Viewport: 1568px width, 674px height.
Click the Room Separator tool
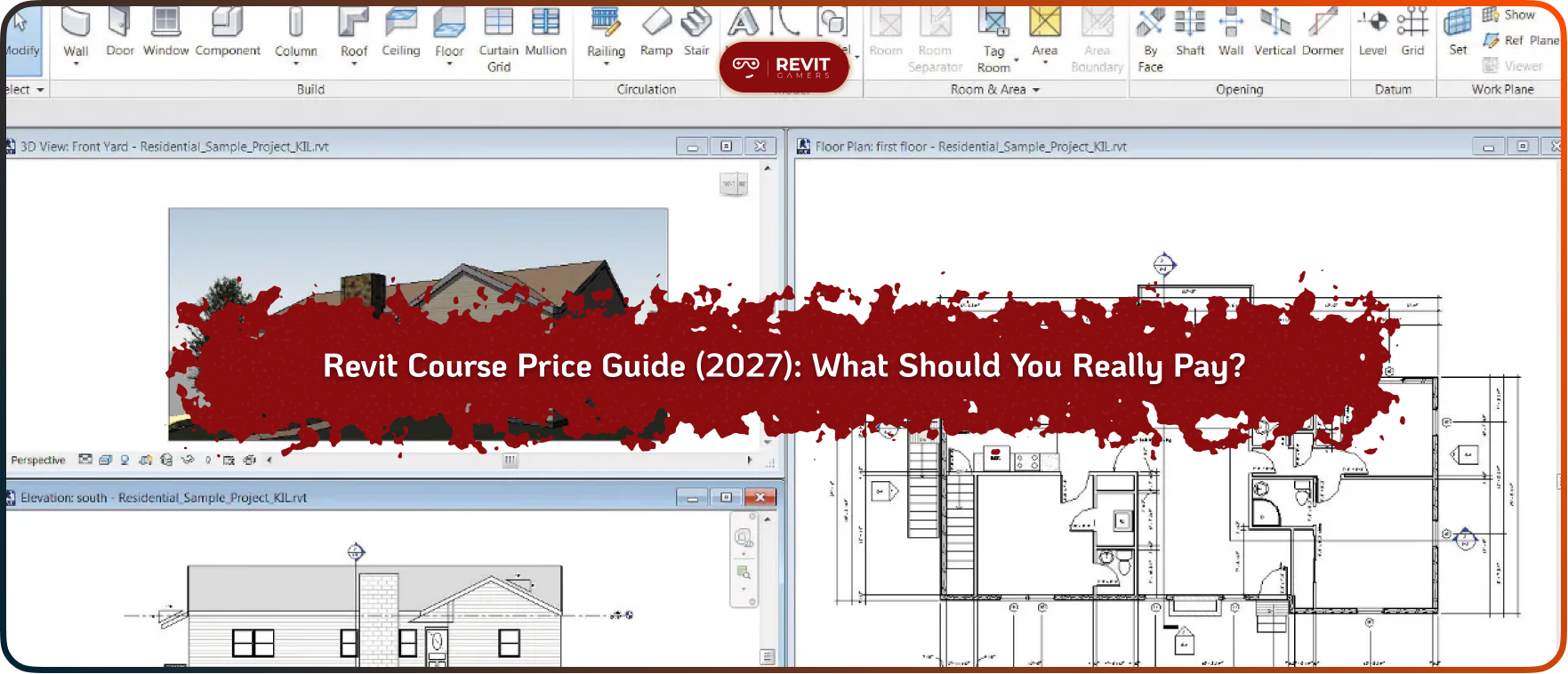coord(935,39)
